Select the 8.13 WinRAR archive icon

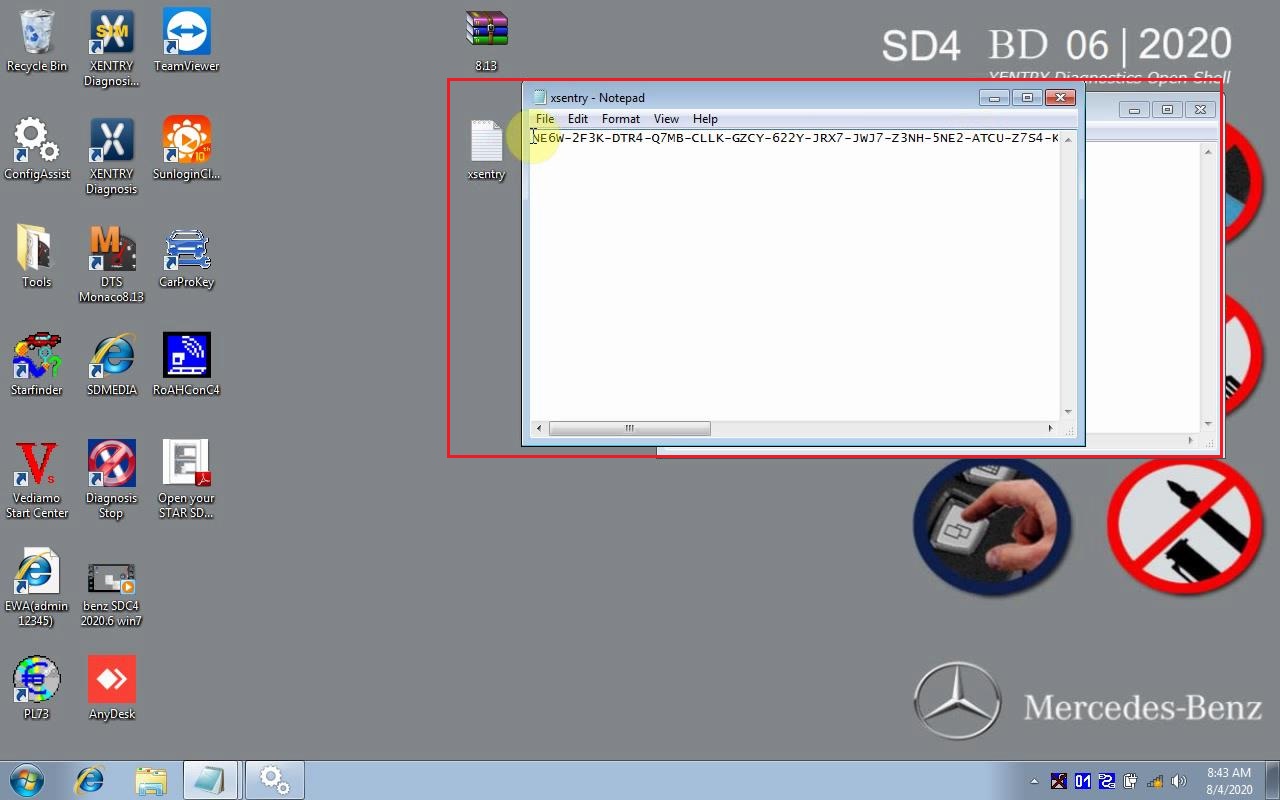click(x=486, y=42)
